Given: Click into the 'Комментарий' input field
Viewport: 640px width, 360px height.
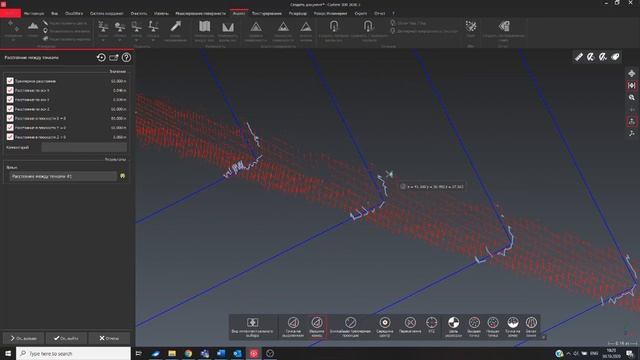Looking at the screenshot, I should click(84, 147).
